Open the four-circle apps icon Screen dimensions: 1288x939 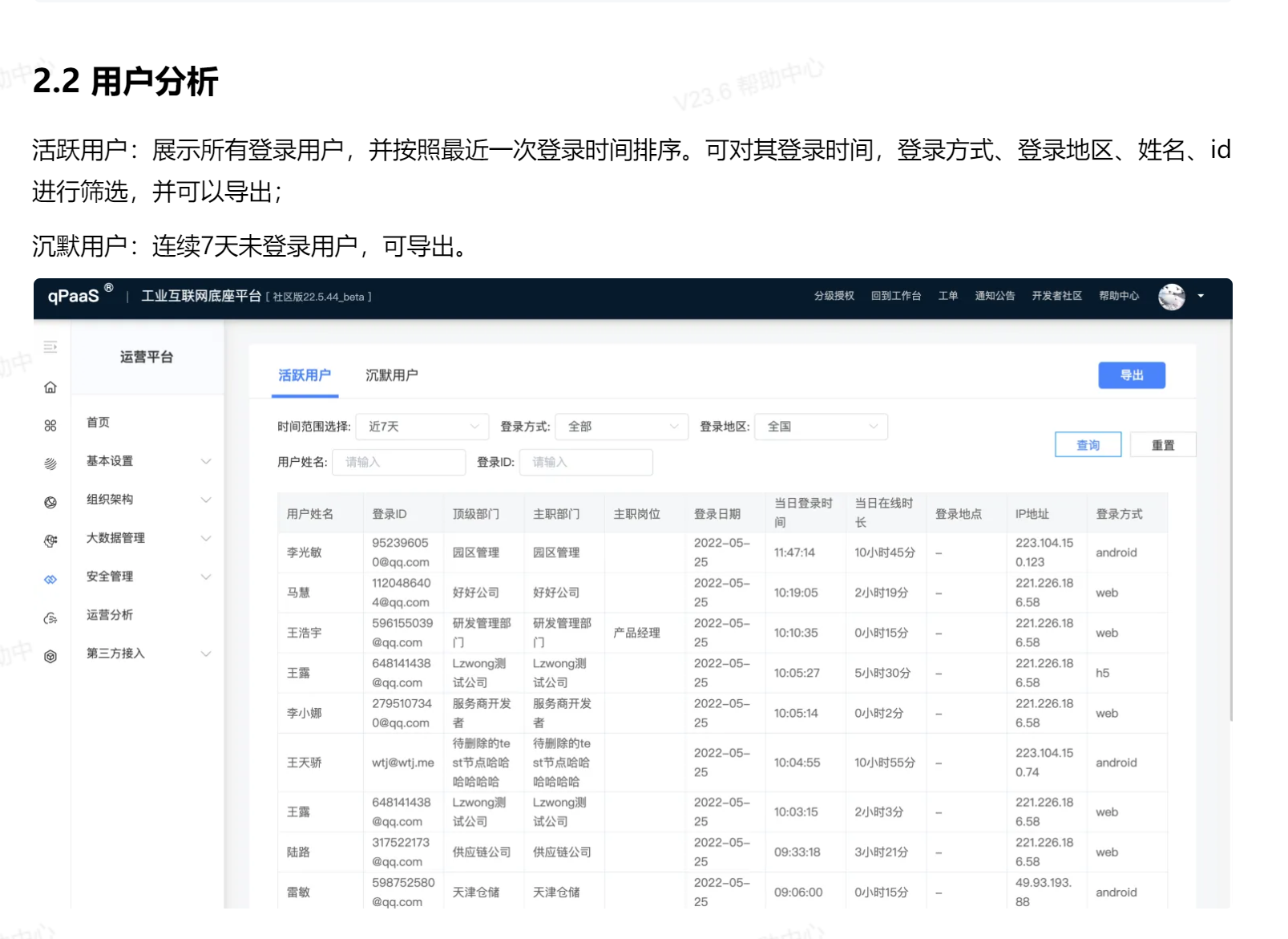pos(50,426)
